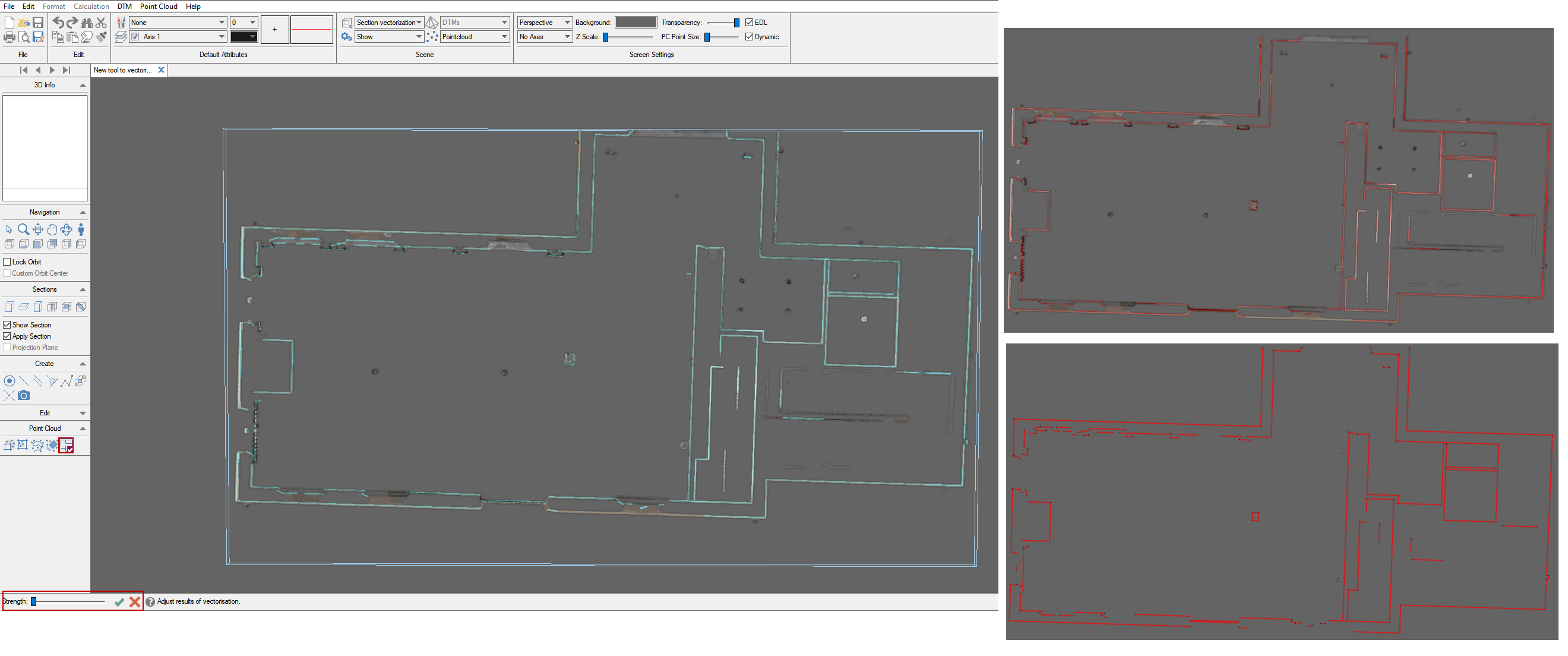Enable the Lock Orbit checkbox
The height and width of the screenshot is (656, 1568).
point(7,262)
